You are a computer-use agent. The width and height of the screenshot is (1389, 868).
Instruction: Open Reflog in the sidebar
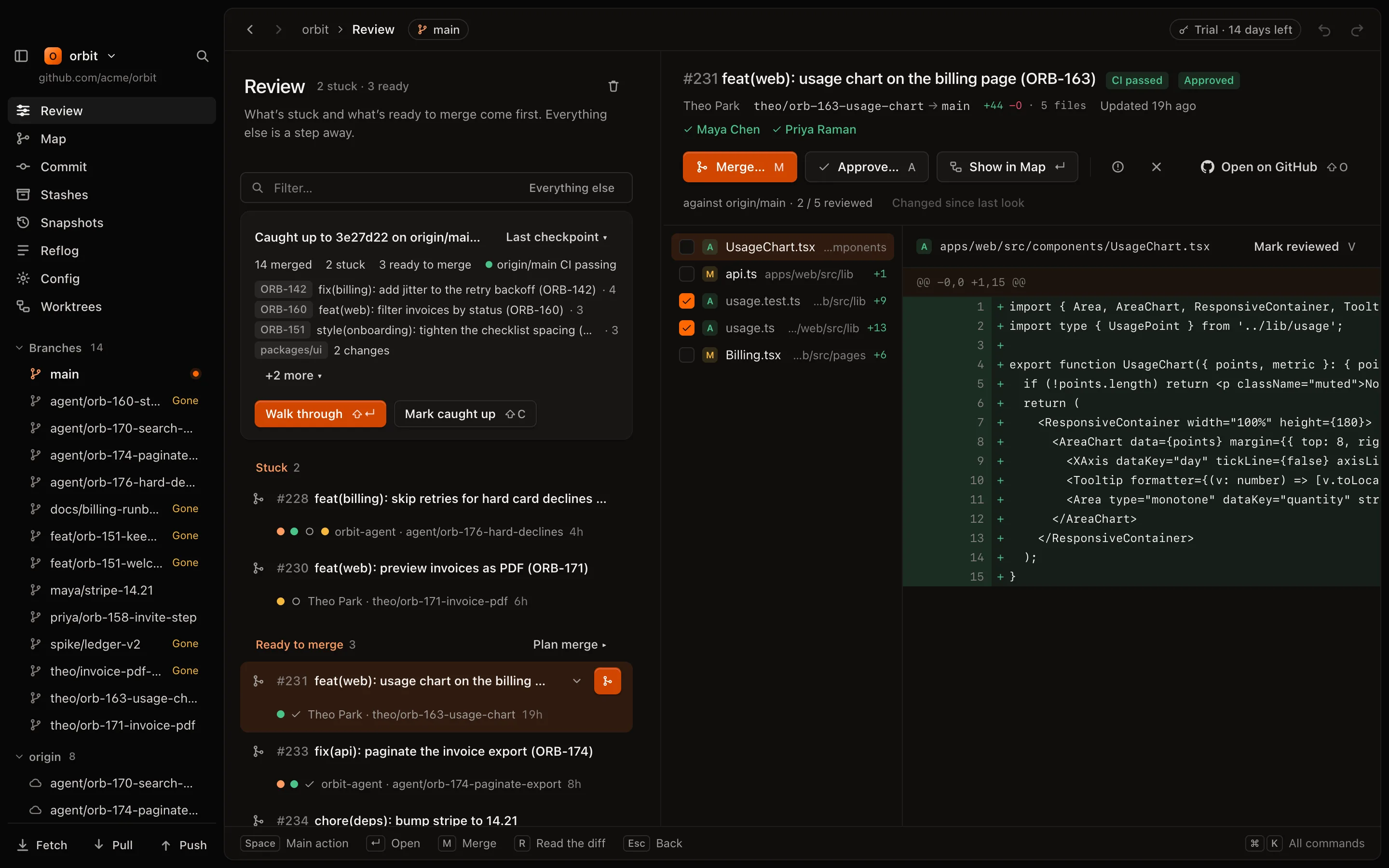pos(112,251)
